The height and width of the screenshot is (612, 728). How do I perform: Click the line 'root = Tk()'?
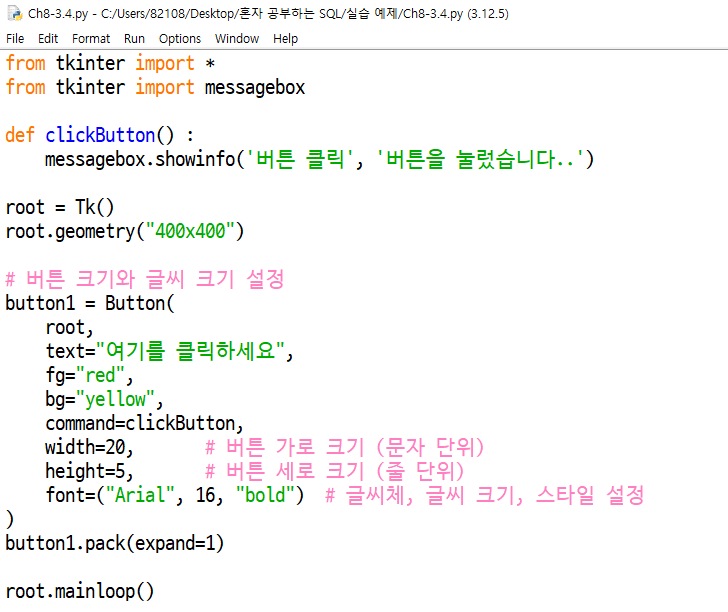pyautogui.click(x=59, y=207)
